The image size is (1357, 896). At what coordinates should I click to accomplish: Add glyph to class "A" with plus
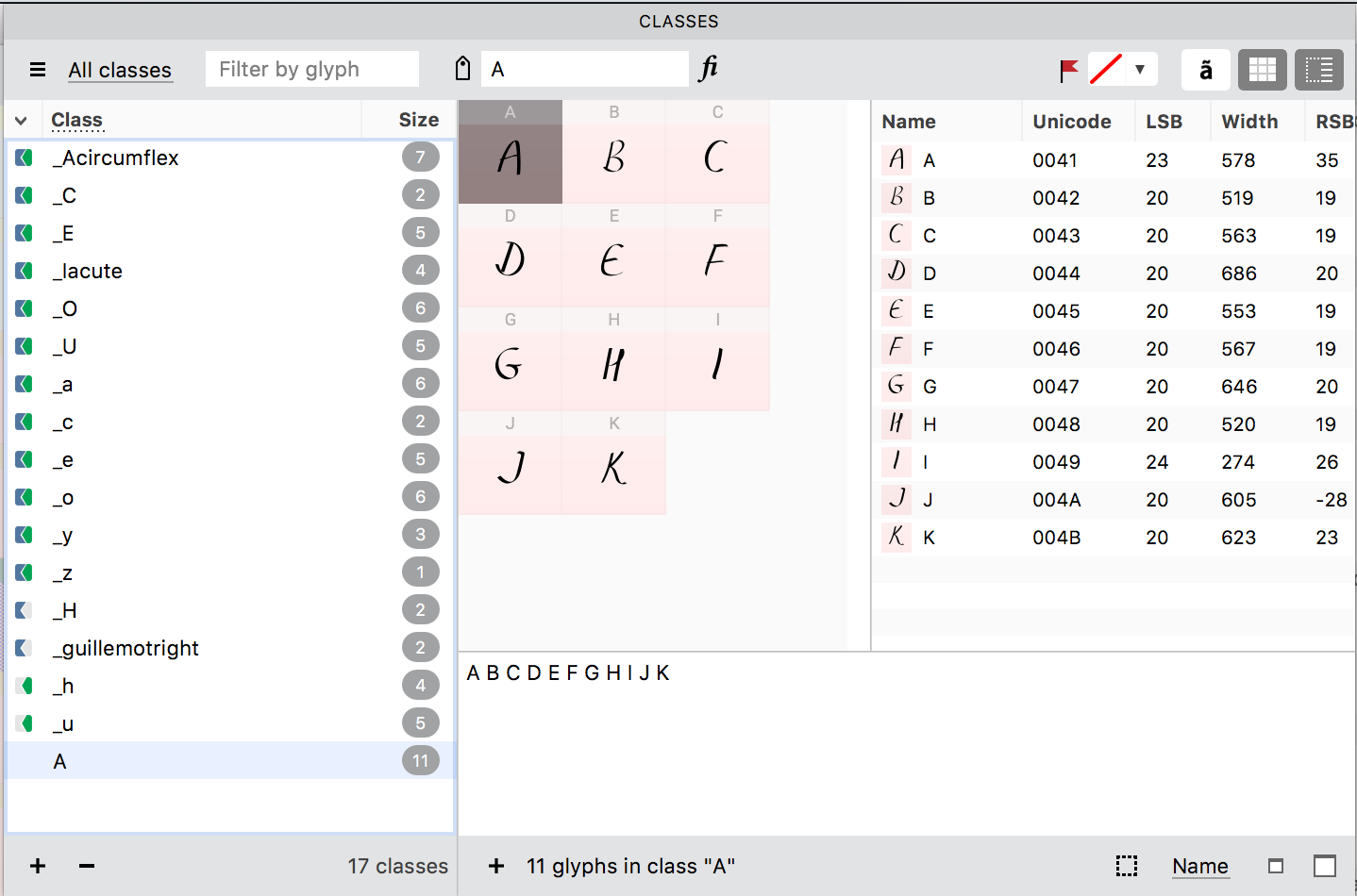pos(496,866)
